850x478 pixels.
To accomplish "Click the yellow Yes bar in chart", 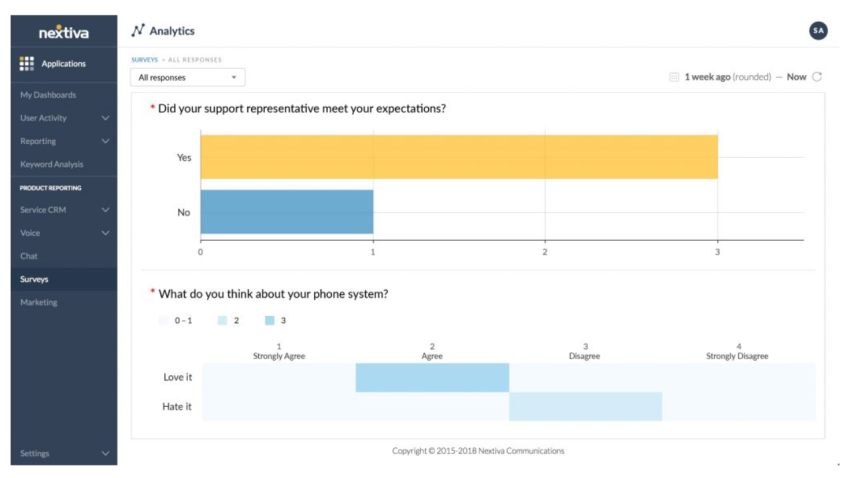I will click(x=459, y=157).
